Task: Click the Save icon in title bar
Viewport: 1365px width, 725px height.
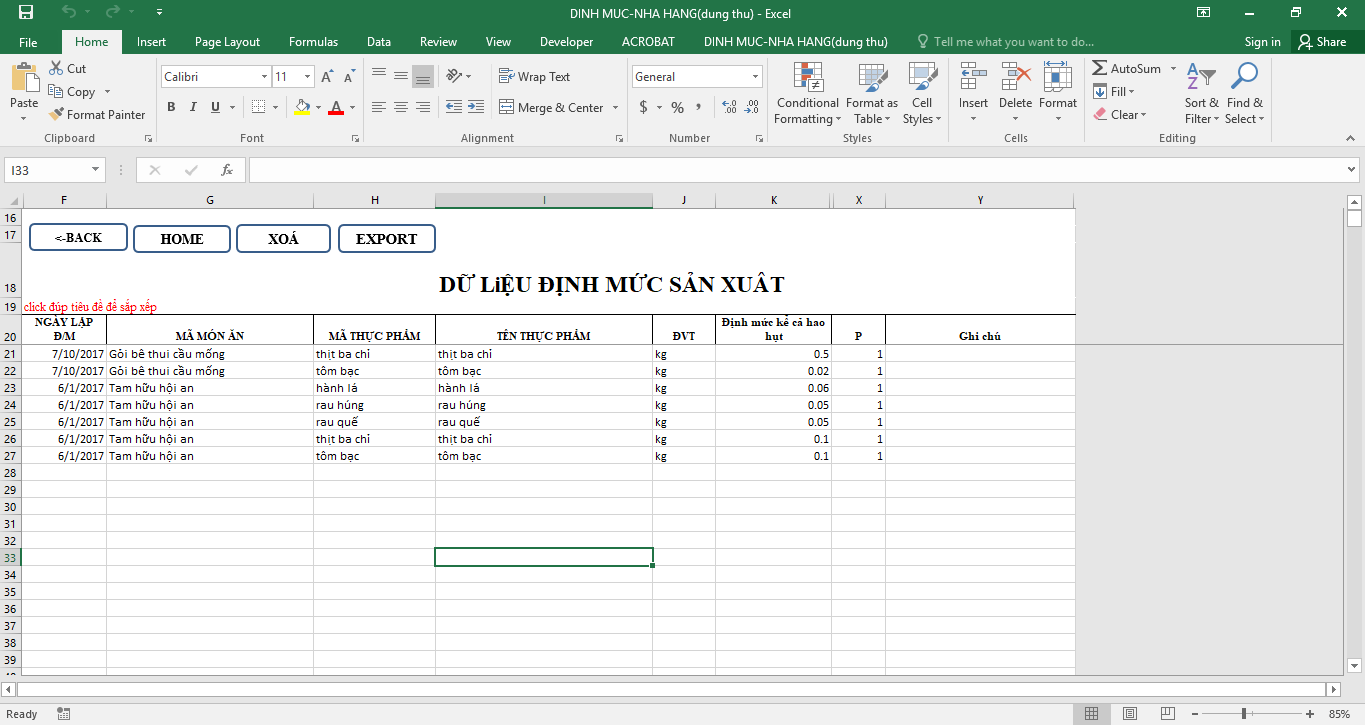Action: (x=25, y=13)
